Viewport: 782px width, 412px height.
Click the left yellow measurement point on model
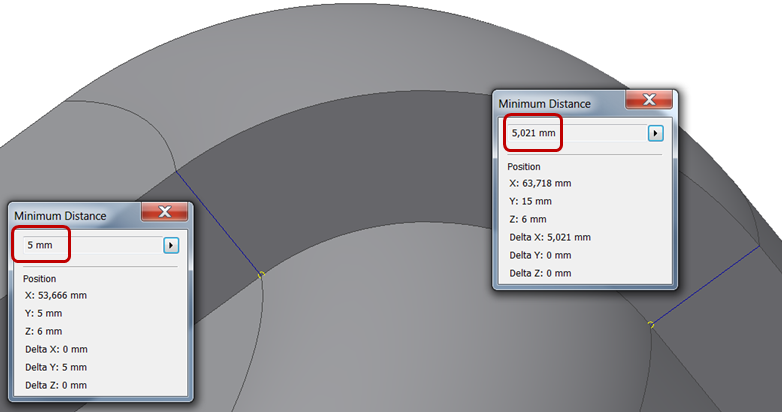pos(260,275)
